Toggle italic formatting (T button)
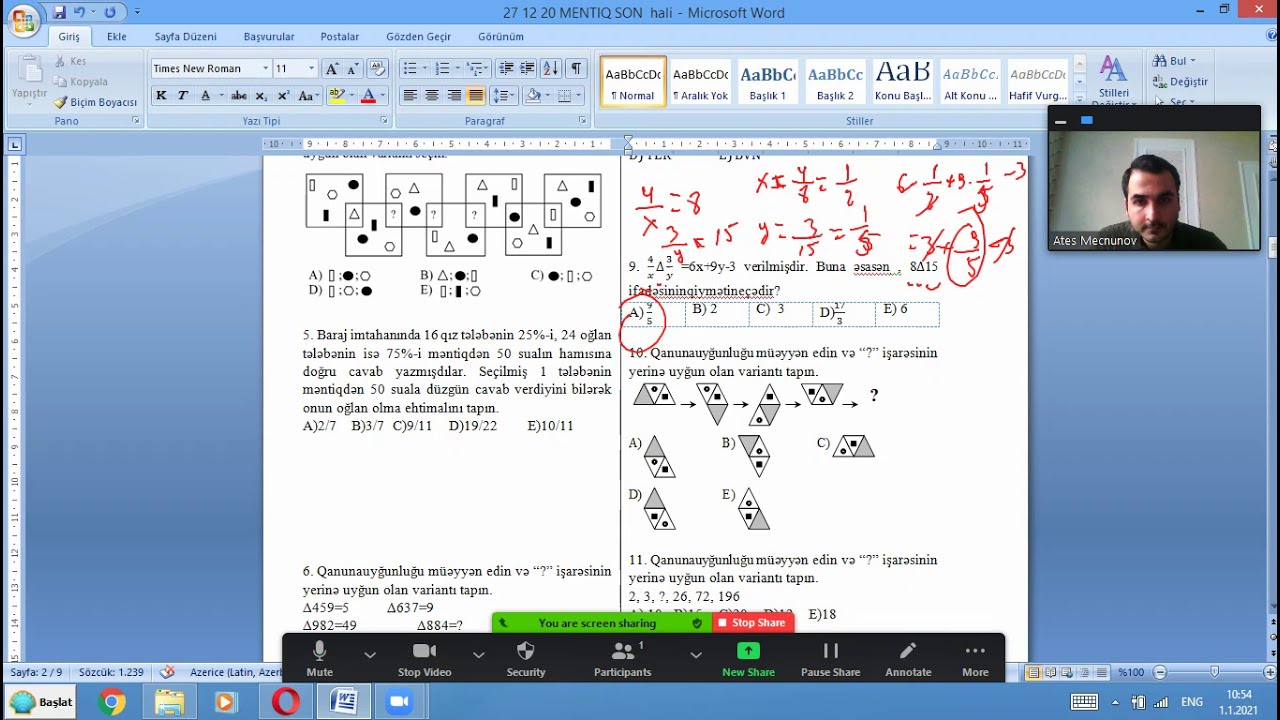This screenshot has height=720, width=1280. click(183, 96)
